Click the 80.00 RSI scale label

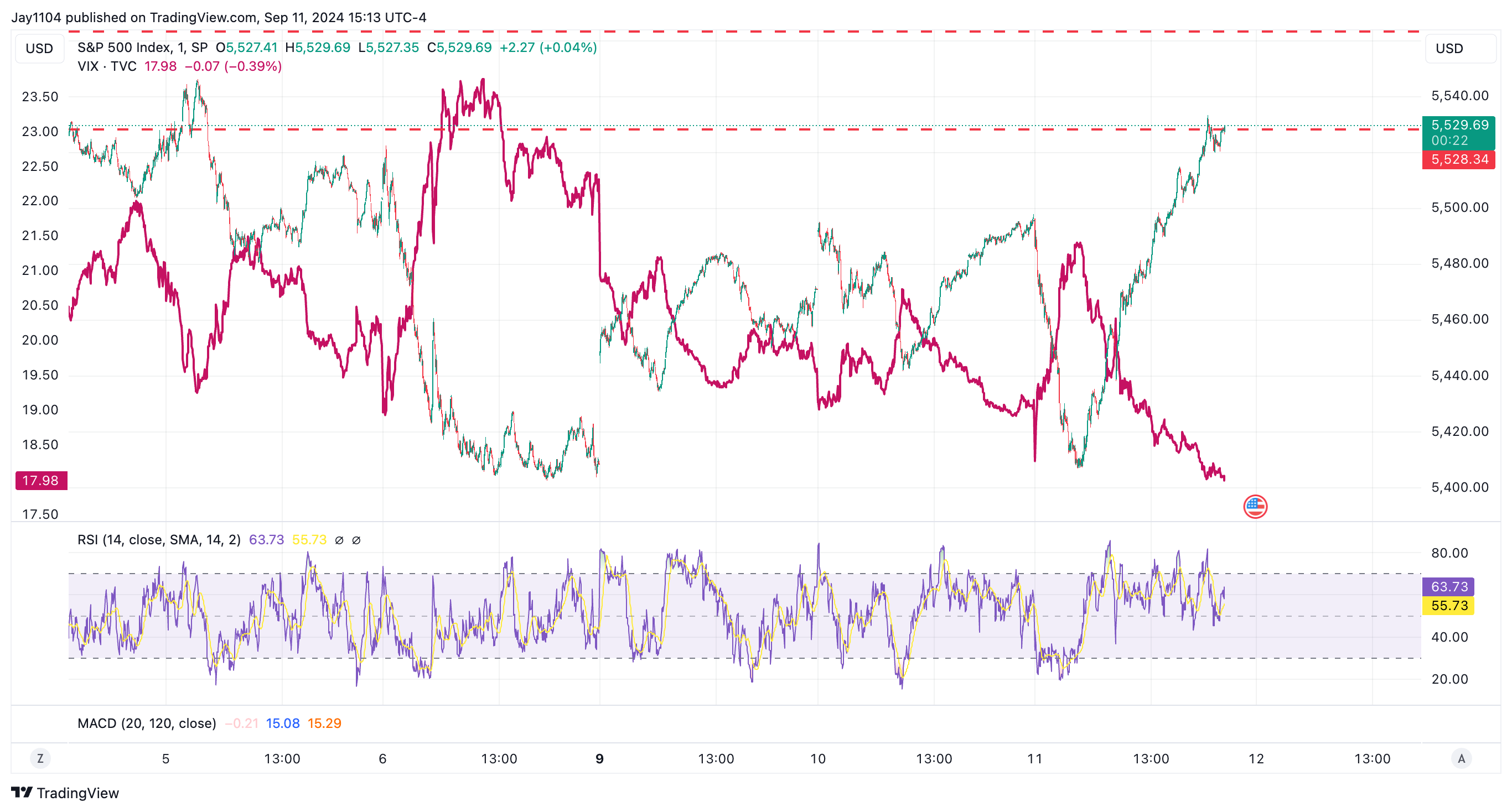click(1449, 552)
